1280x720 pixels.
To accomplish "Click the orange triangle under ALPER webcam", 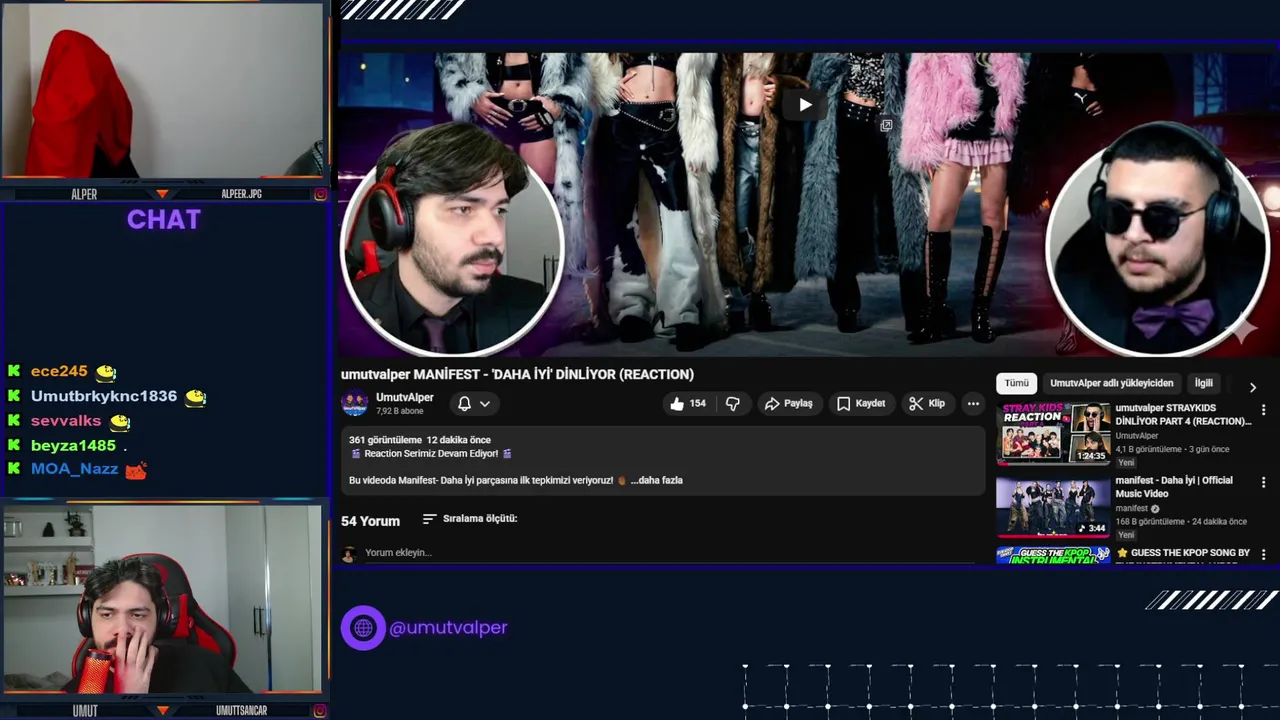I will tap(162, 194).
